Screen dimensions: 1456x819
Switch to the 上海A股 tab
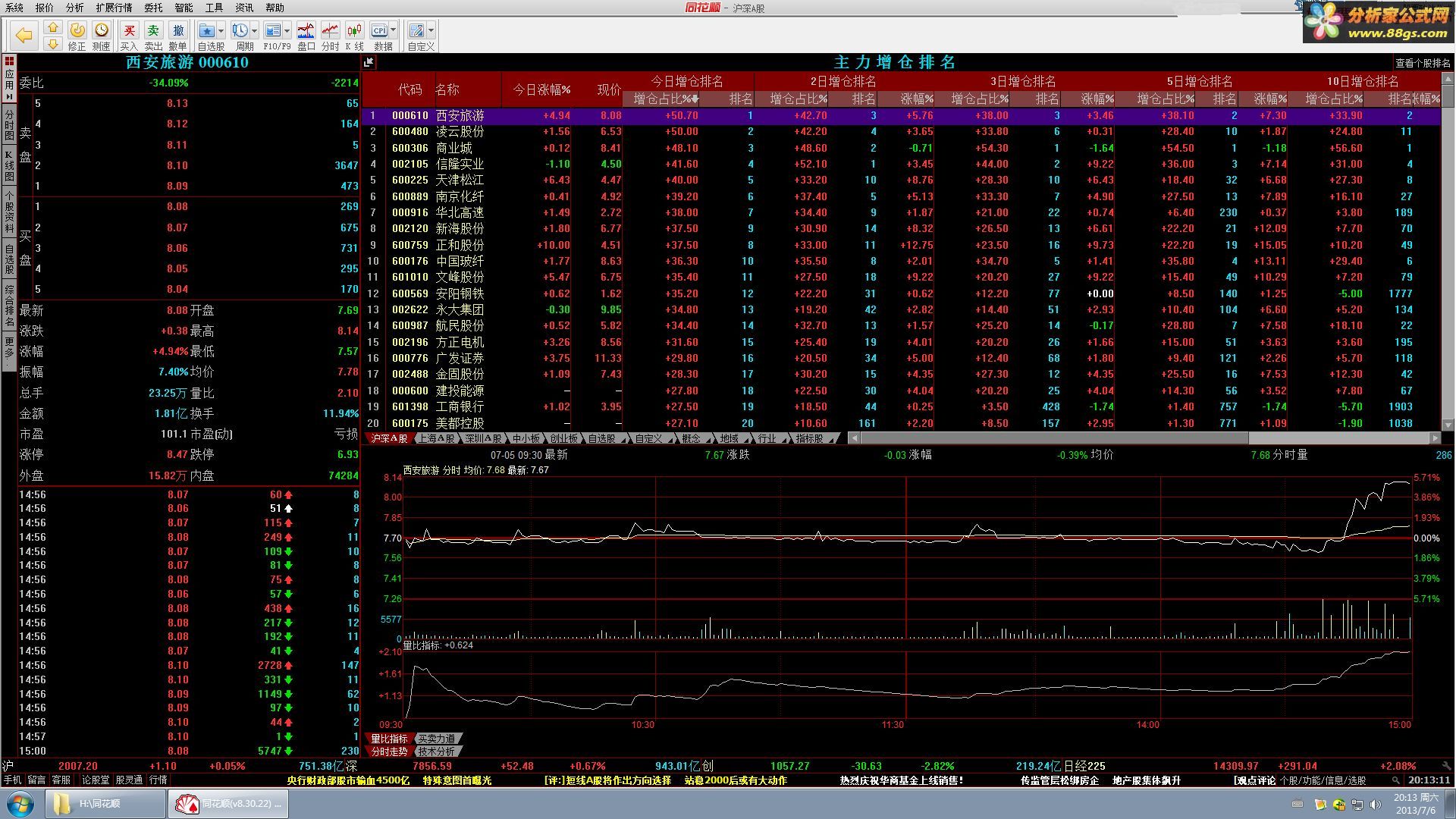[x=437, y=438]
